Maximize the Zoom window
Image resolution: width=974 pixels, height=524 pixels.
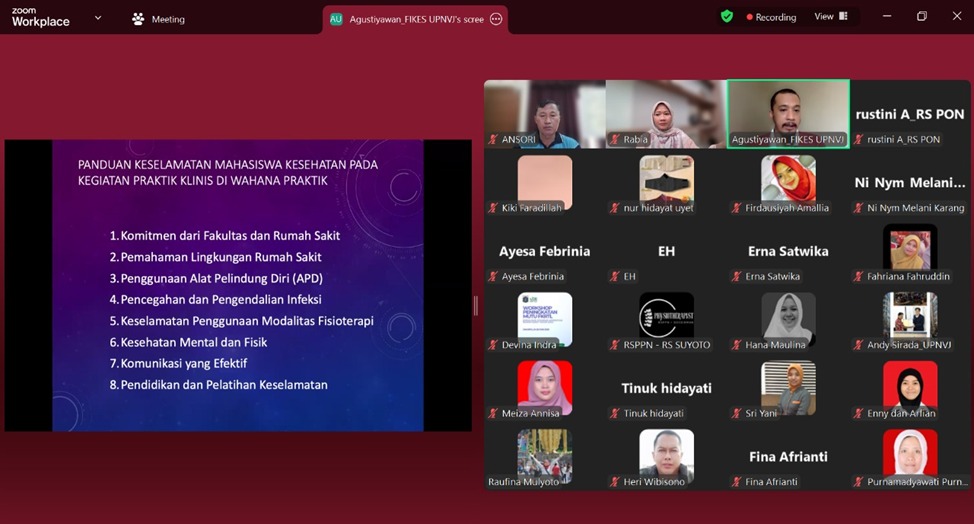tap(921, 16)
